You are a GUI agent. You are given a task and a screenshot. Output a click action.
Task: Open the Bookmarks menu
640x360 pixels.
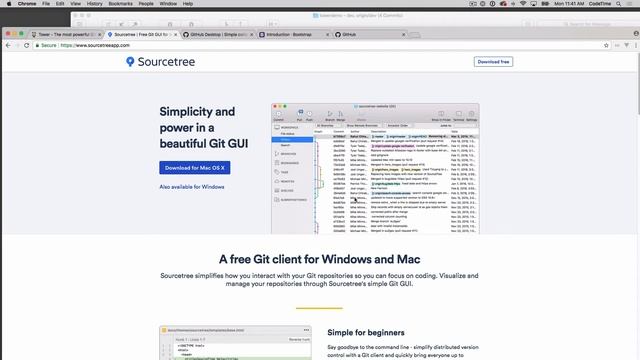tap(120, 4)
